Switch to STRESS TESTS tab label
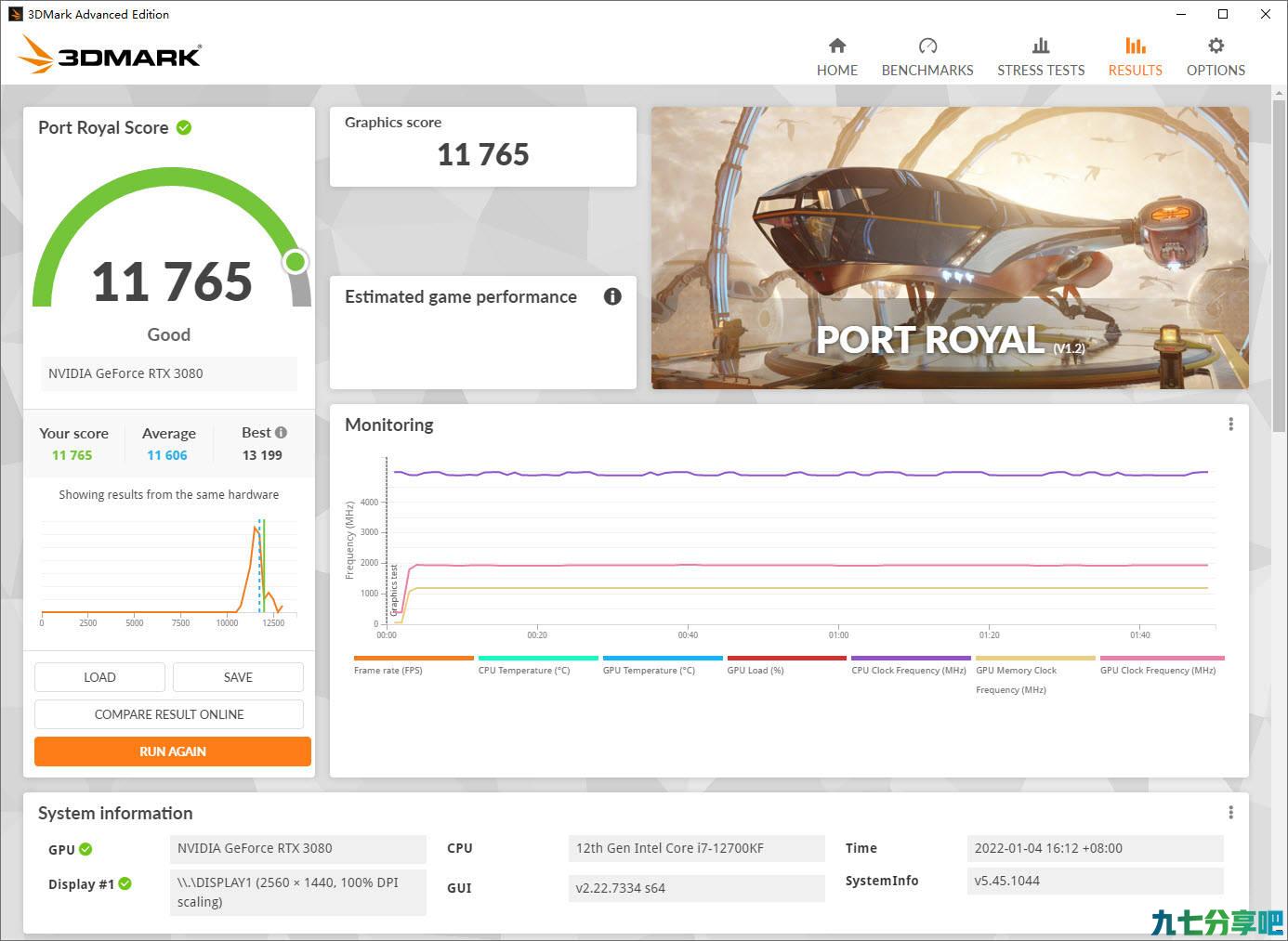The height and width of the screenshot is (941, 1288). pos(1041,71)
